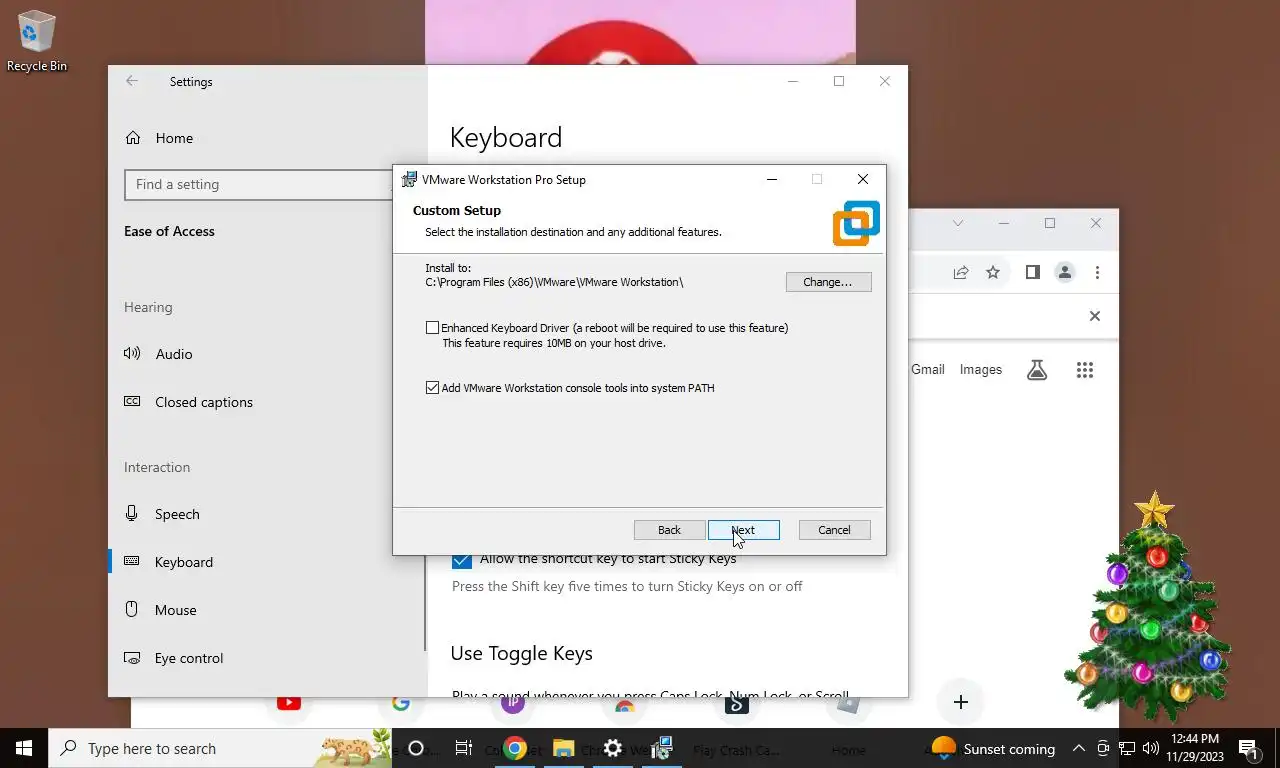Click the Speech microphone icon

(132, 513)
